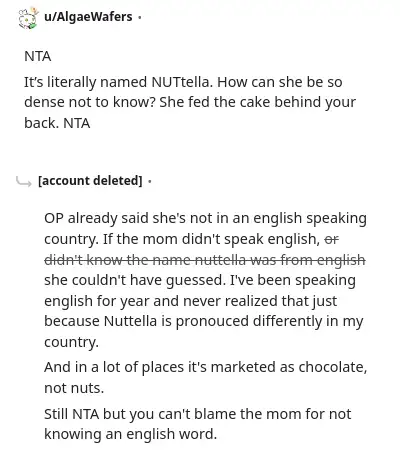The height and width of the screenshot is (470, 400).
Task: Select the [account deleted] author label
Action: tap(90, 181)
